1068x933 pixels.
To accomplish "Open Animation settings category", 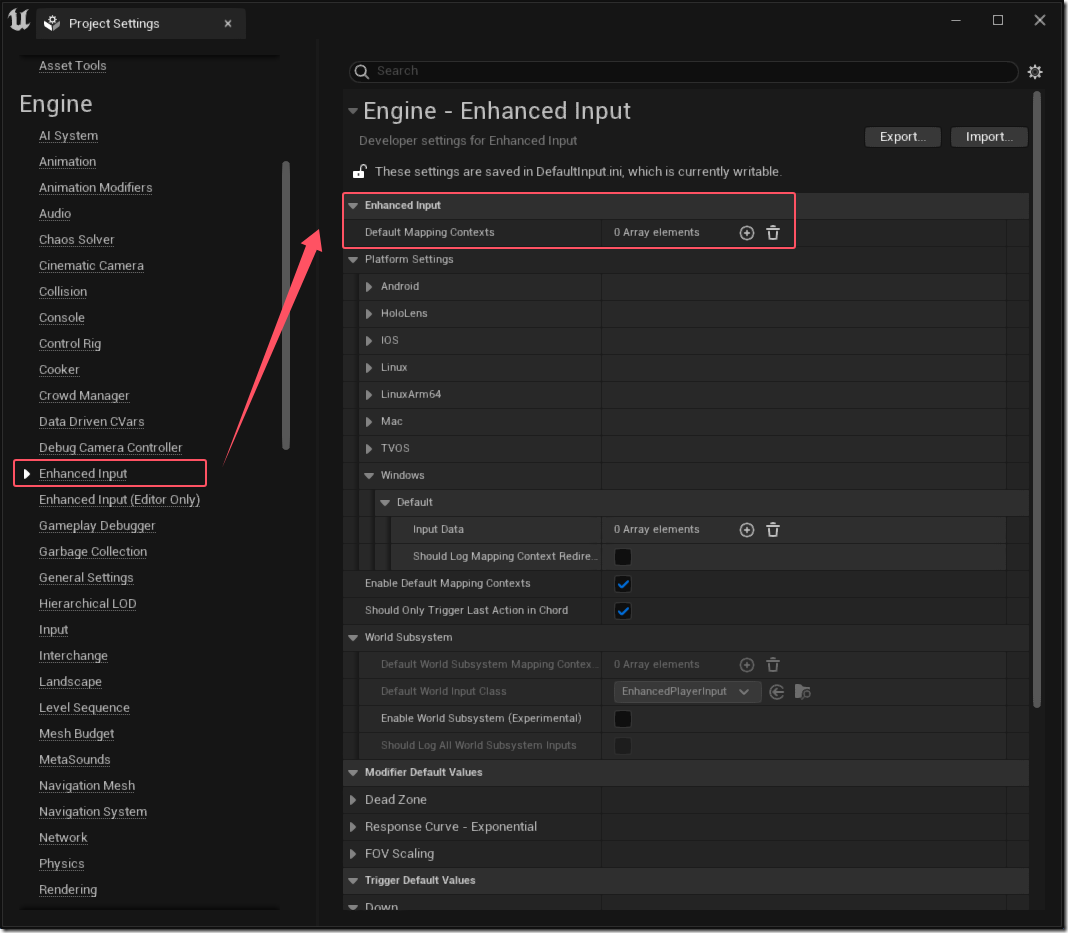I will tap(67, 161).
